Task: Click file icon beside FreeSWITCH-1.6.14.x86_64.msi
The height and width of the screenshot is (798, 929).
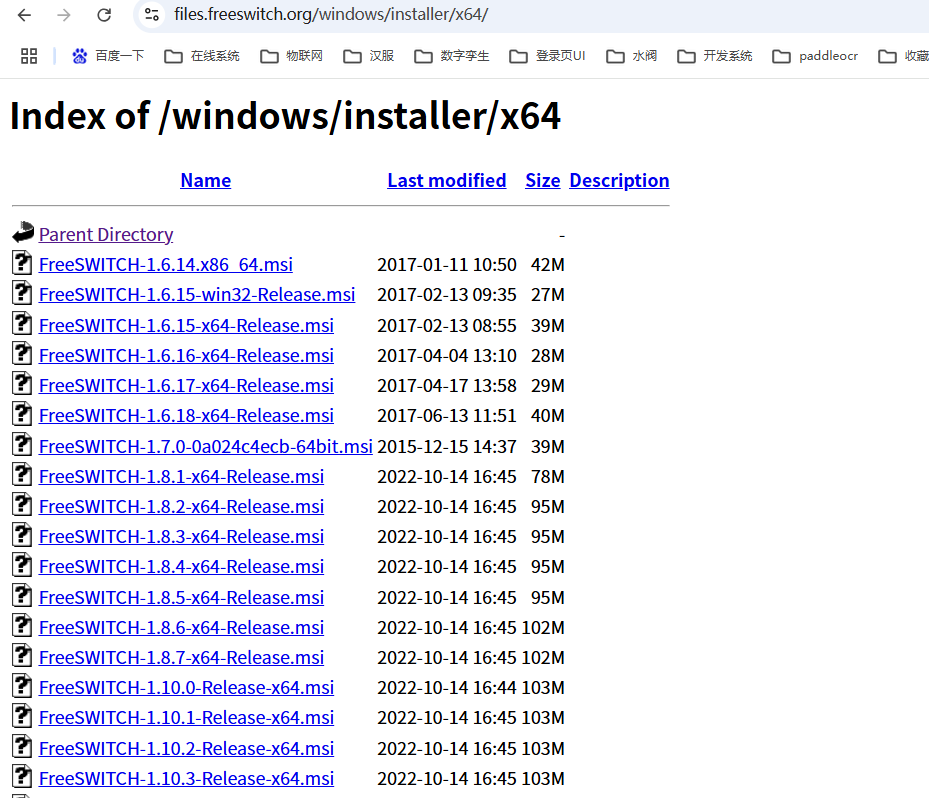Action: pyautogui.click(x=22, y=262)
